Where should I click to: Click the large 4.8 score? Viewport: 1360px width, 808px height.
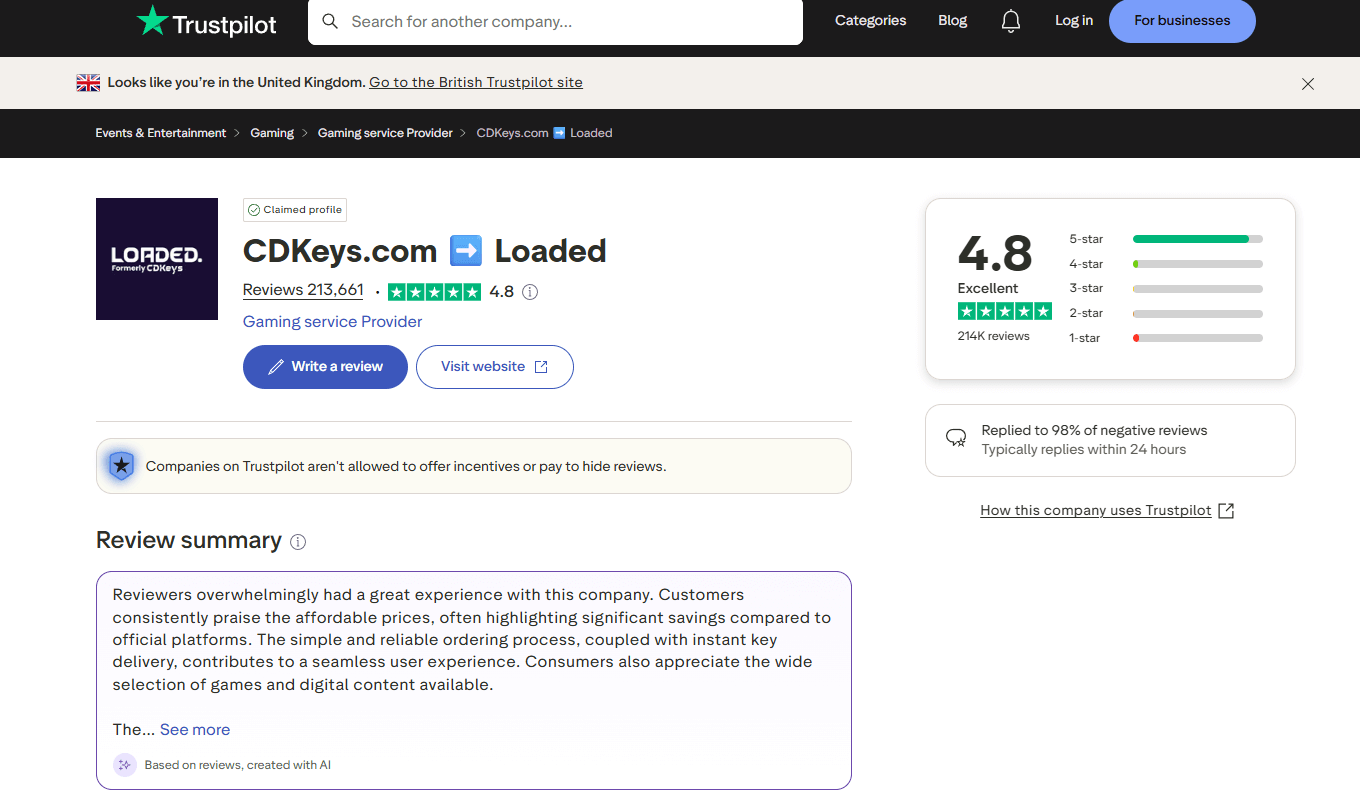[x=995, y=253]
